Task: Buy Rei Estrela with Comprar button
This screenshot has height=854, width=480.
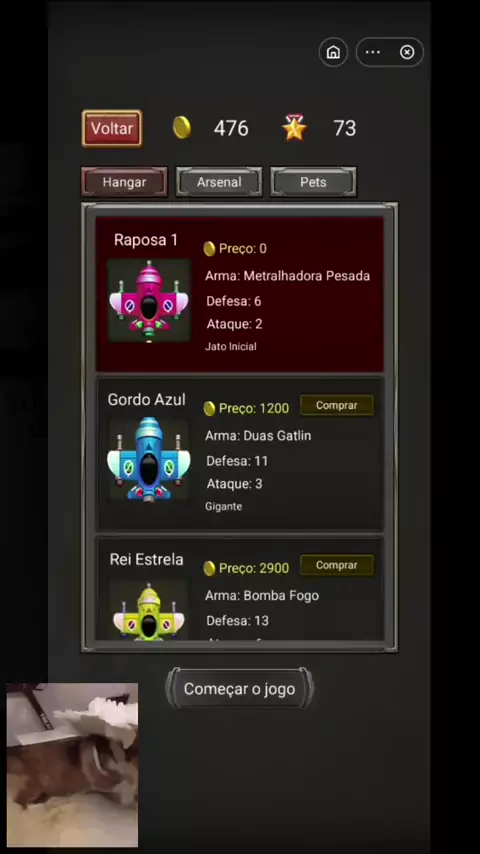Action: 337,565
